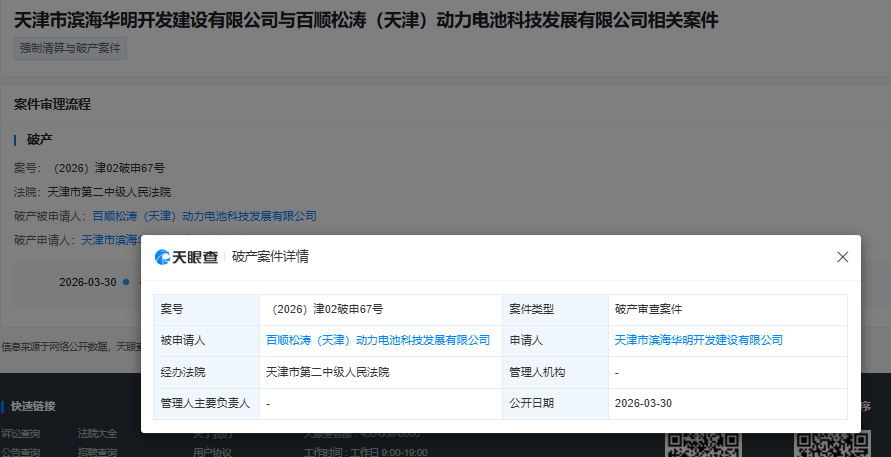Open 法院大全 footer link
The height and width of the screenshot is (457, 891).
coord(97,433)
